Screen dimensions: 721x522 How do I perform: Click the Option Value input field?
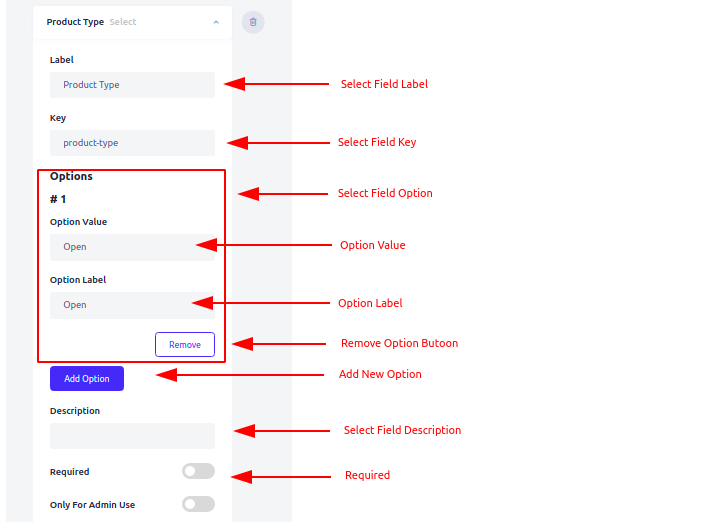click(132, 247)
